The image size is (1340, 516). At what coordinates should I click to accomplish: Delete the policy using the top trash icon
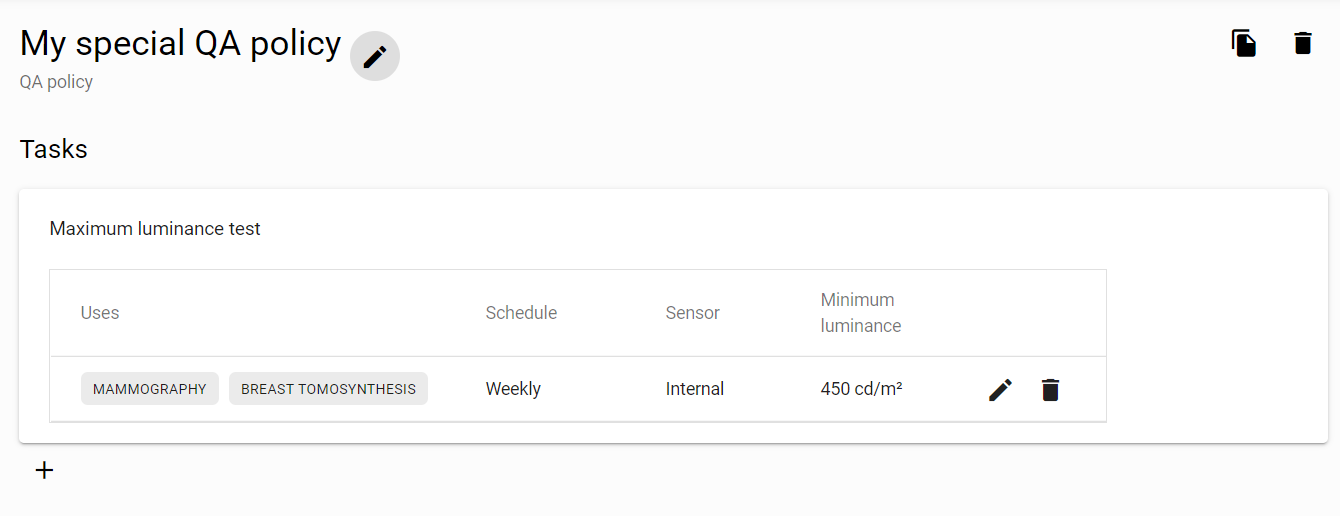tap(1303, 43)
